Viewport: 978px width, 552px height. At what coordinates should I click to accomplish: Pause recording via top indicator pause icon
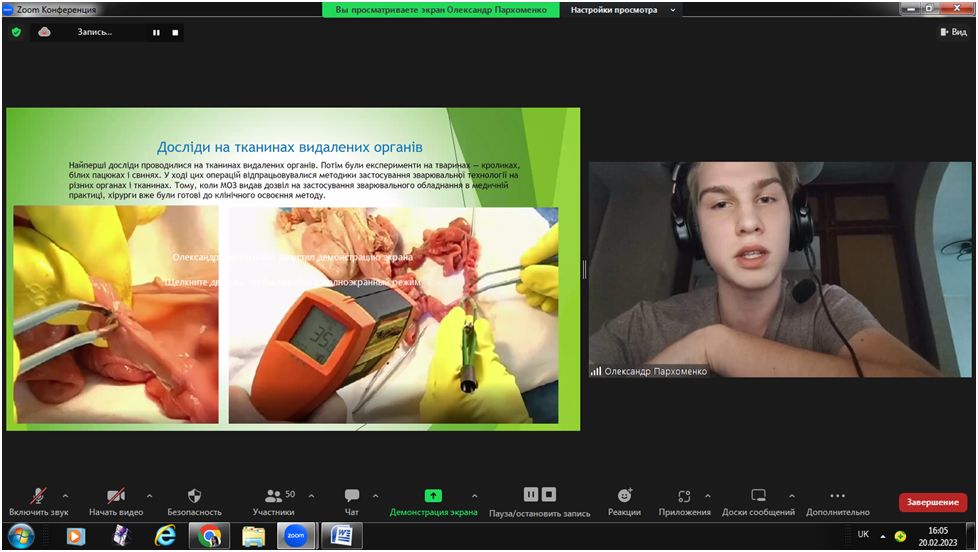pos(157,32)
